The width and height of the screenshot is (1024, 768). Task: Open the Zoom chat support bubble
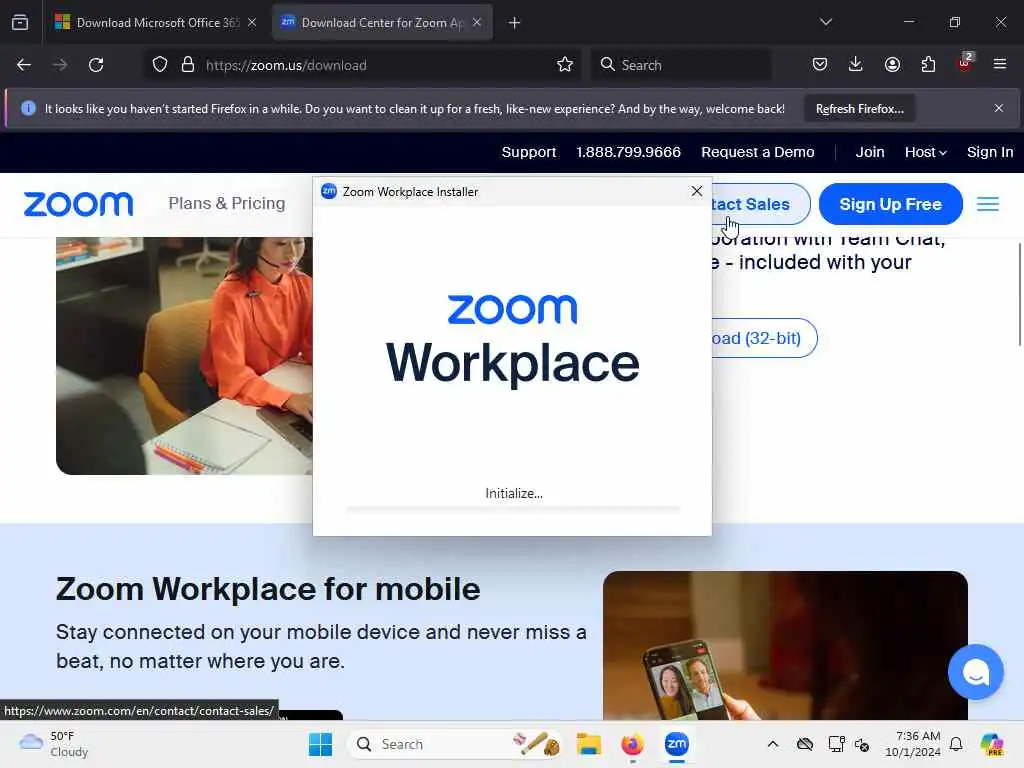point(976,672)
